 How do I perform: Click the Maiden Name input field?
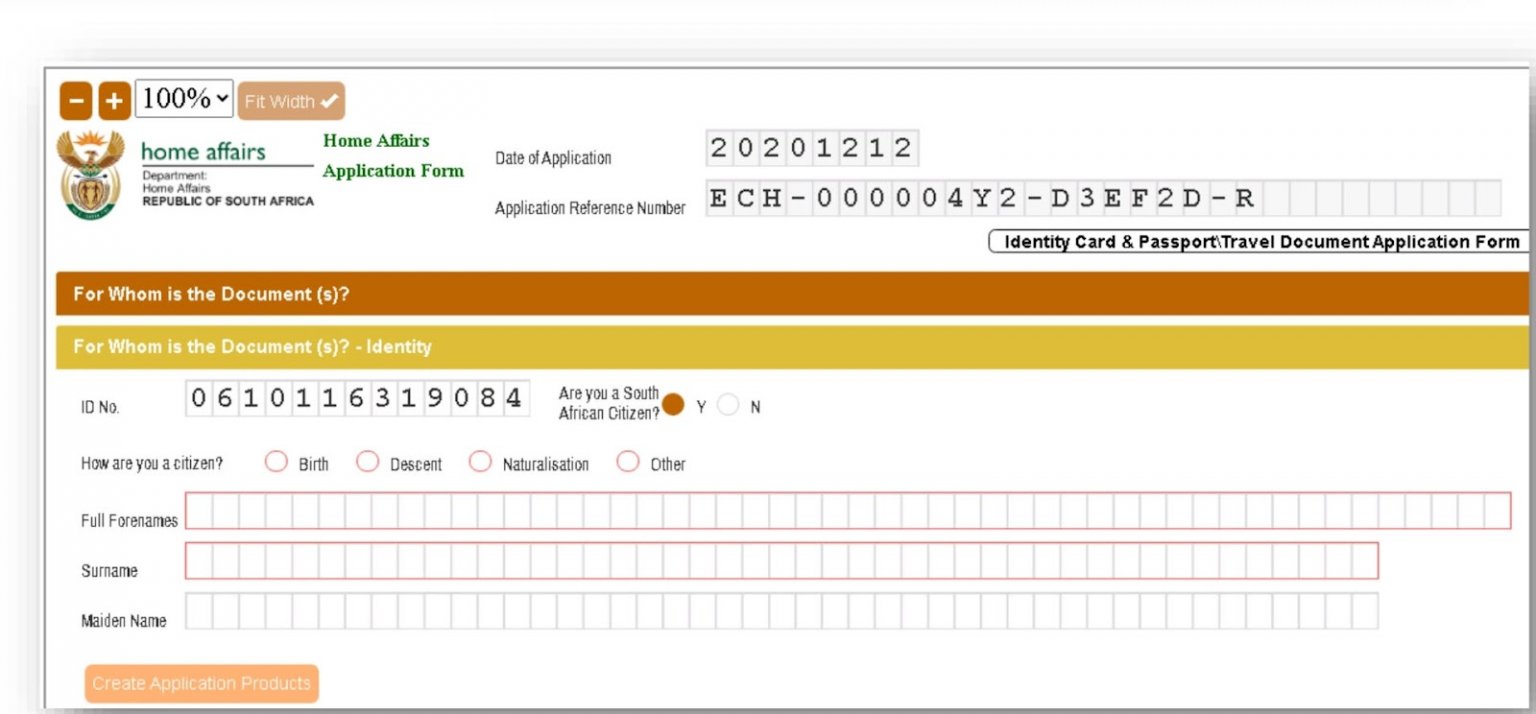pyautogui.click(x=782, y=611)
